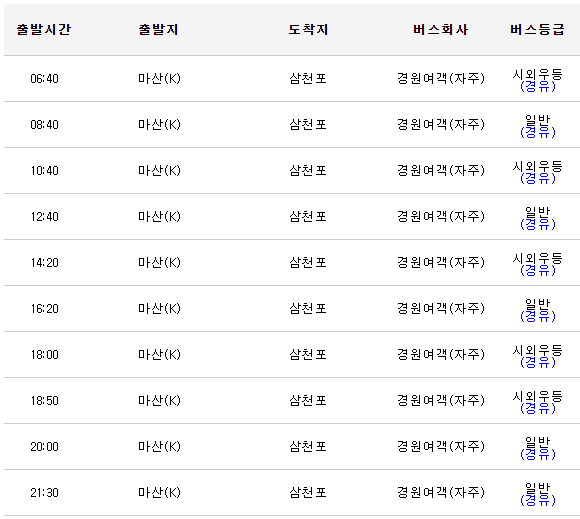
Task: Click 마산(K) in the 18:50 row
Action: 159,400
